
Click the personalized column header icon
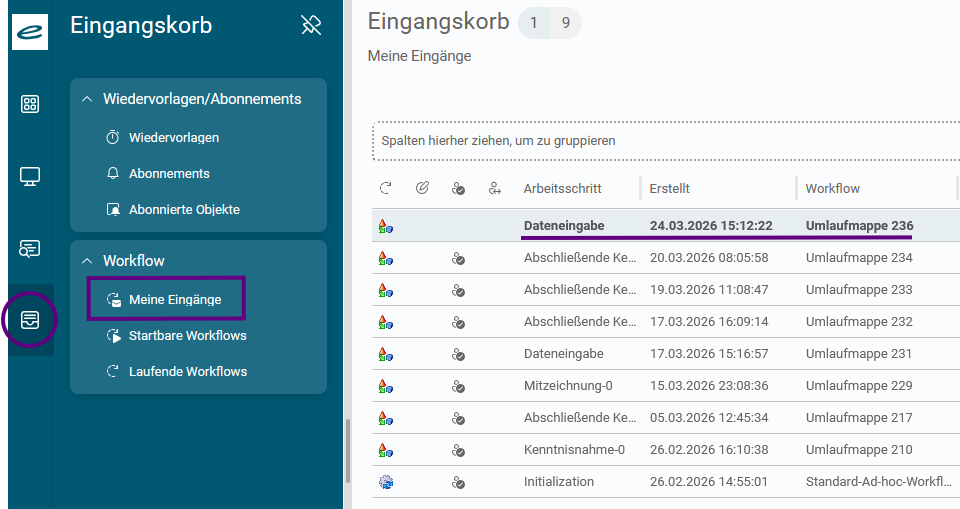point(458,189)
